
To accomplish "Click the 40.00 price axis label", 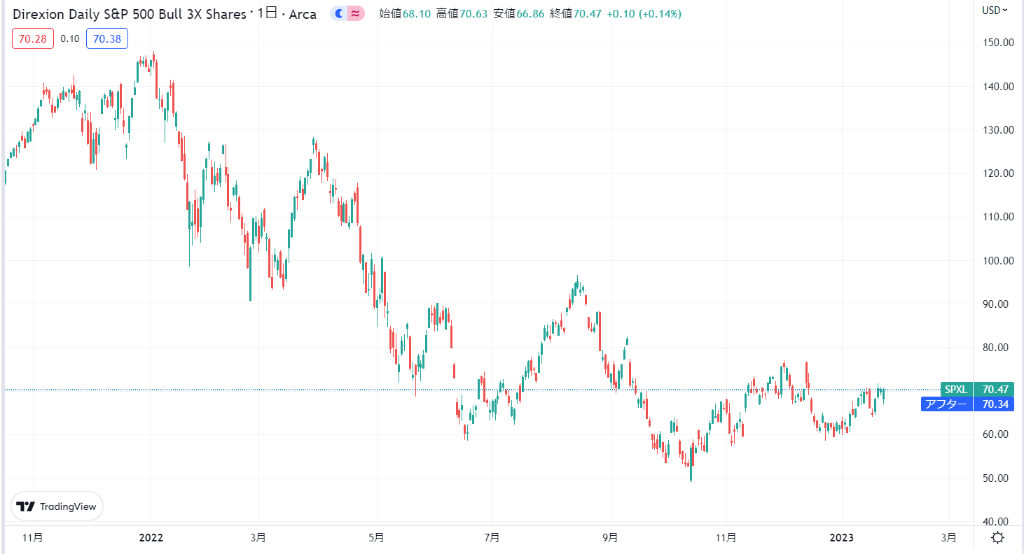I will coord(995,521).
